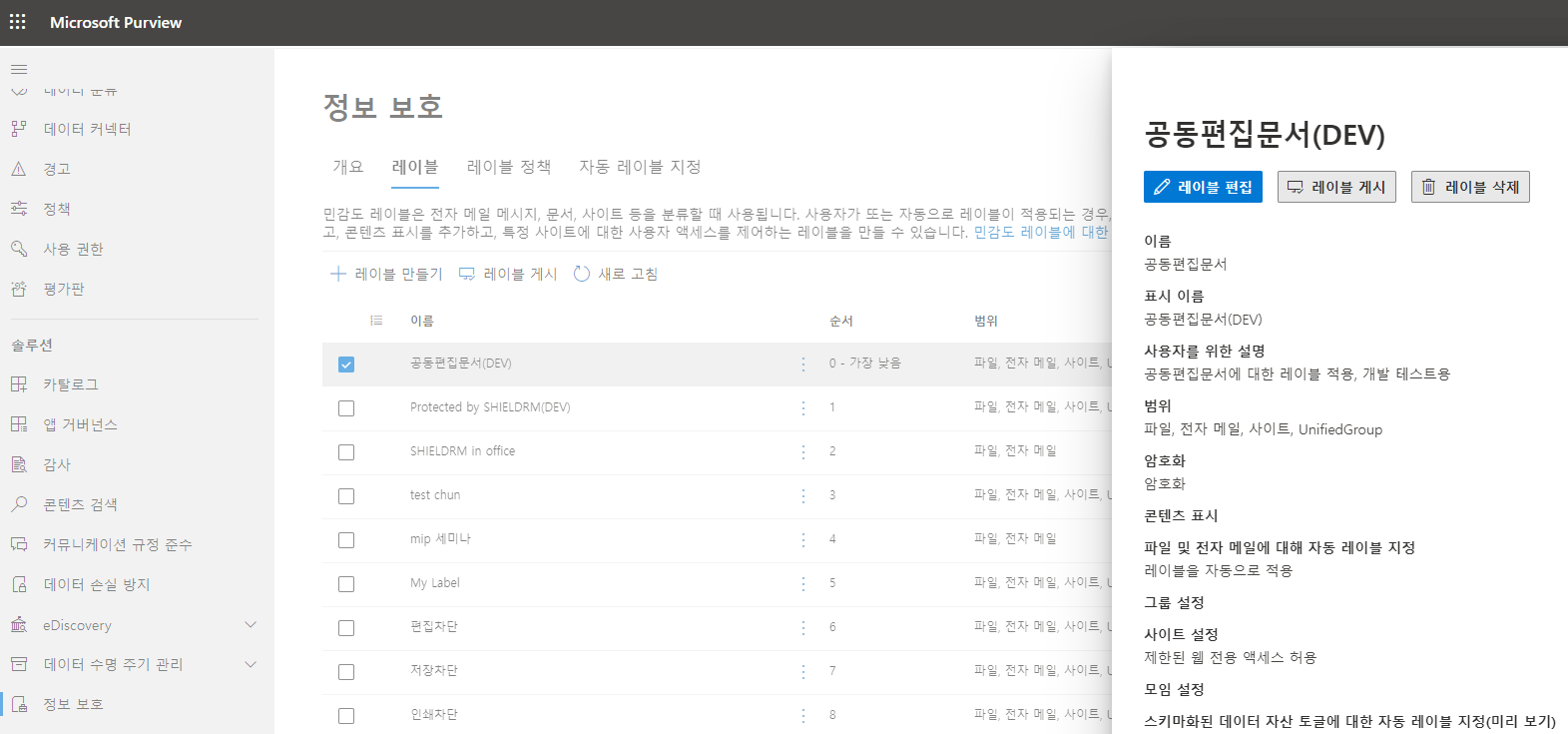Open the 자동 레이블 지정 tab
The image size is (1568, 734).
point(640,167)
